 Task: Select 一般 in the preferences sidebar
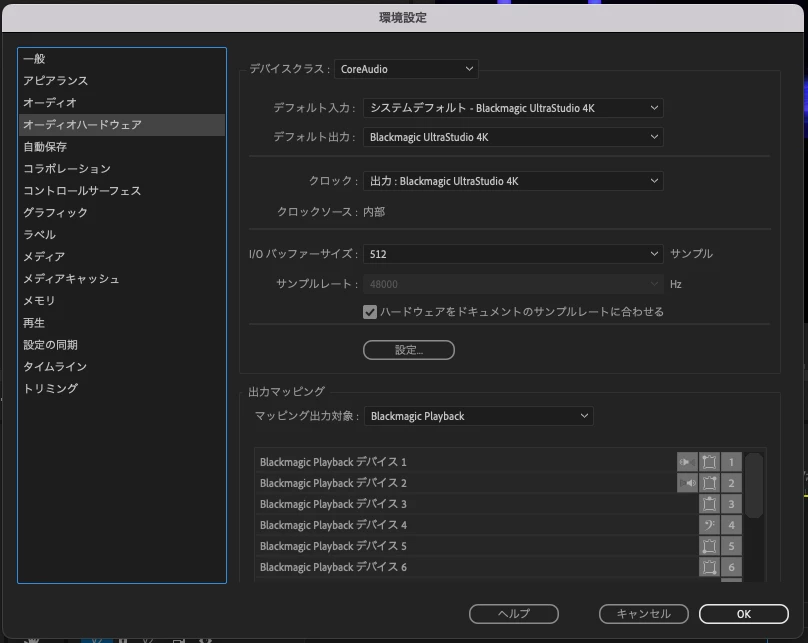pyautogui.click(x=122, y=59)
